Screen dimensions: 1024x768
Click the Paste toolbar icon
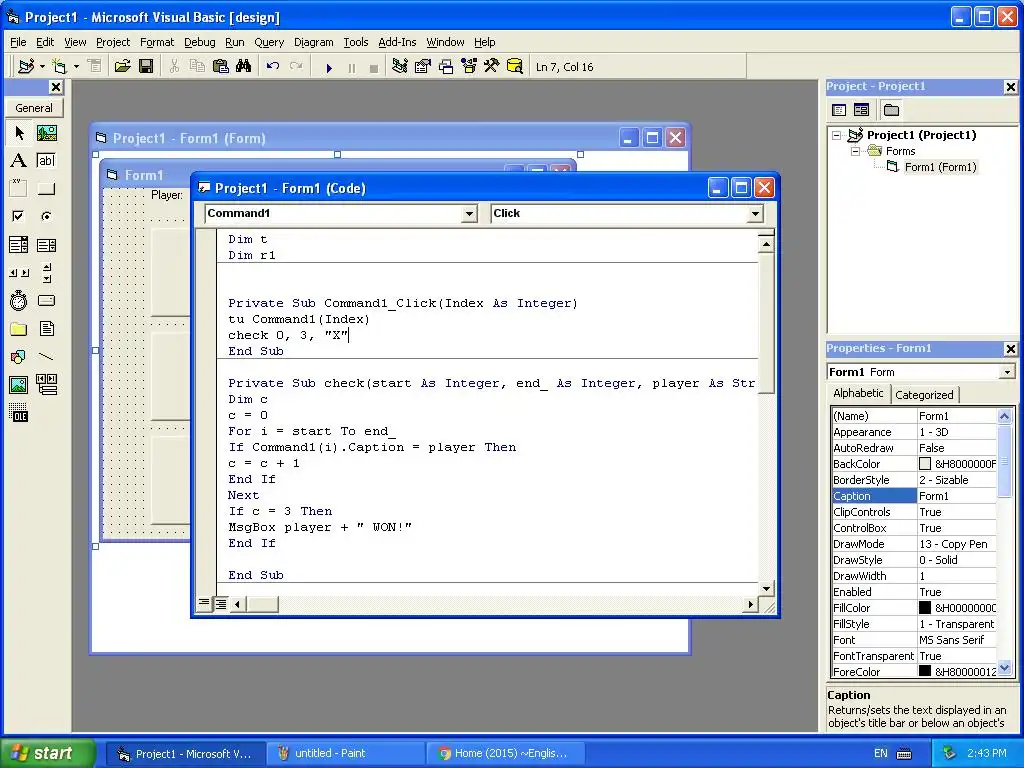[221, 67]
